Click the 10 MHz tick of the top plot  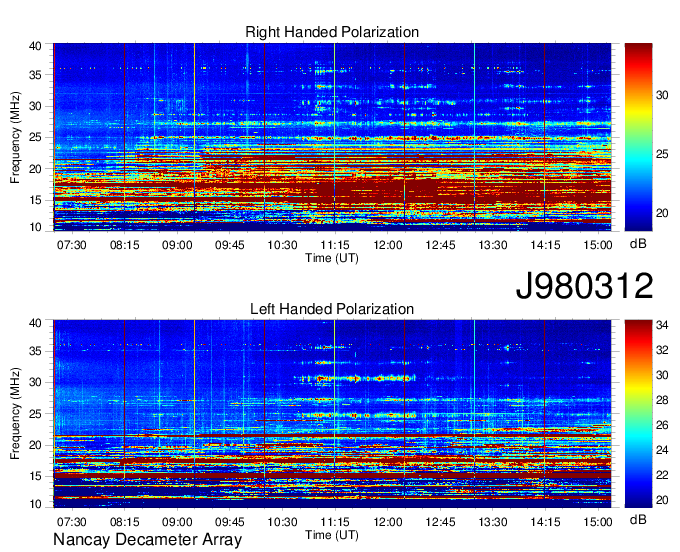tap(35, 227)
